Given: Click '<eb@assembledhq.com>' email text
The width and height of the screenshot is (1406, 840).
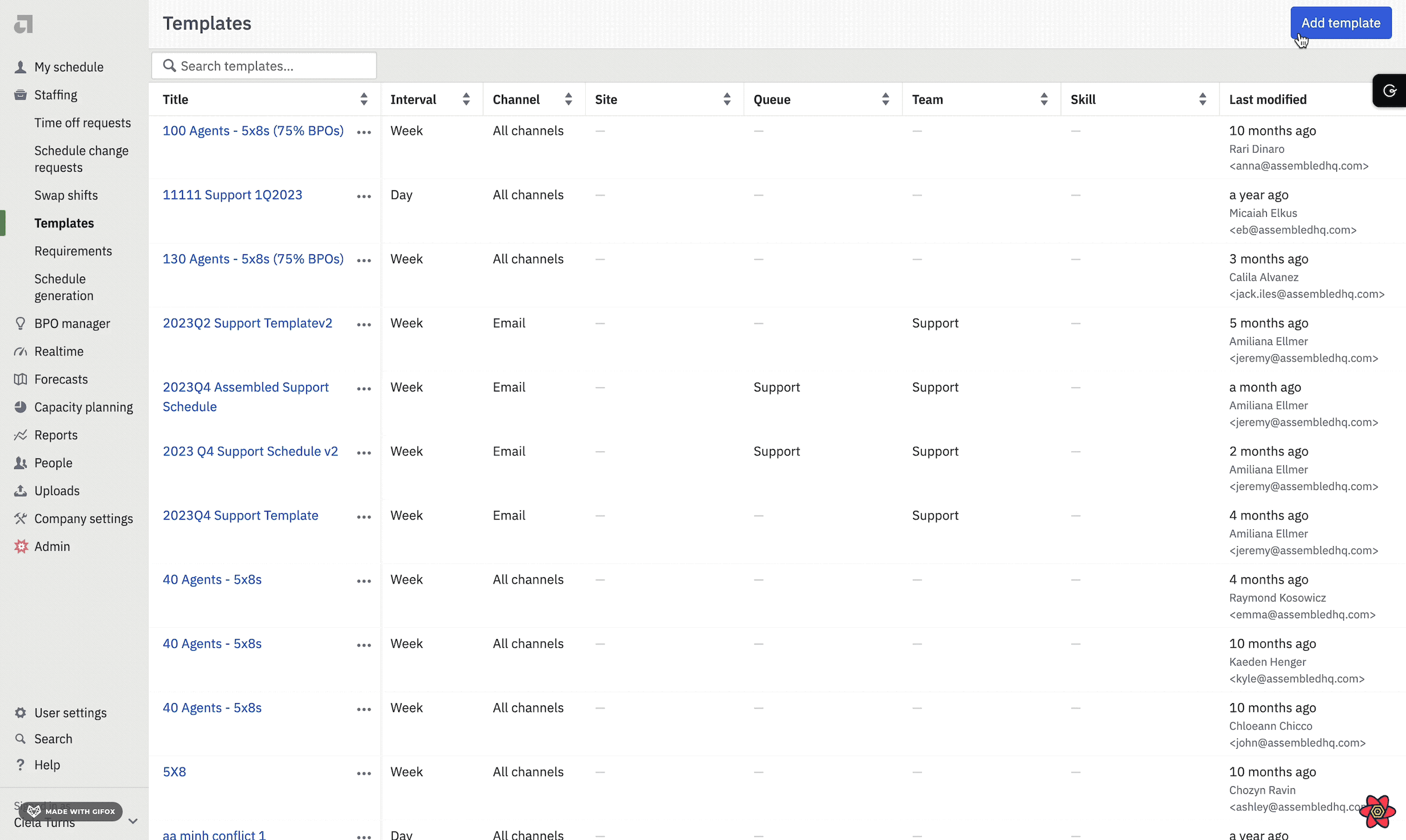Looking at the screenshot, I should 1292,230.
